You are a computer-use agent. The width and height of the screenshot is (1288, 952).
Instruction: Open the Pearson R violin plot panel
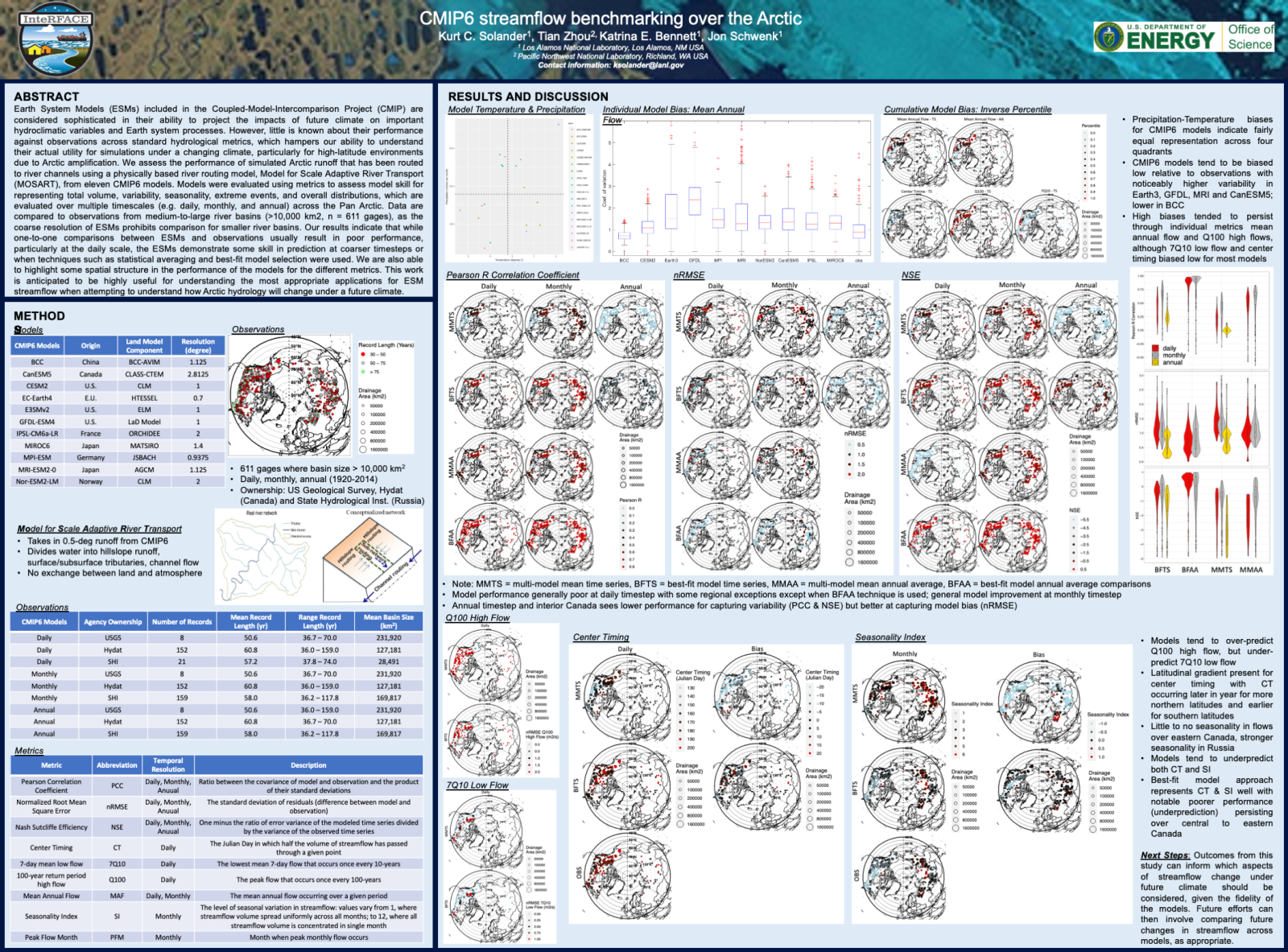[1201, 319]
